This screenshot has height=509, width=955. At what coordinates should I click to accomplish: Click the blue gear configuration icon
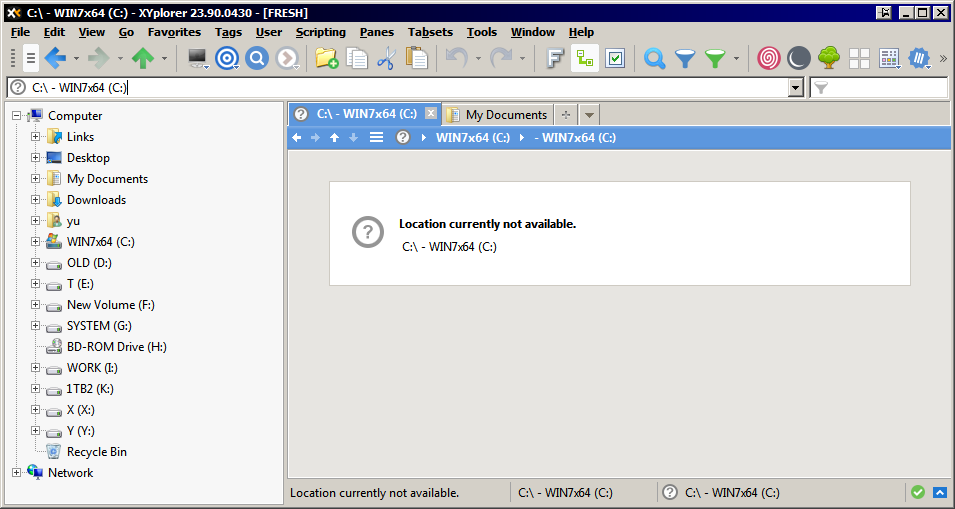point(920,58)
